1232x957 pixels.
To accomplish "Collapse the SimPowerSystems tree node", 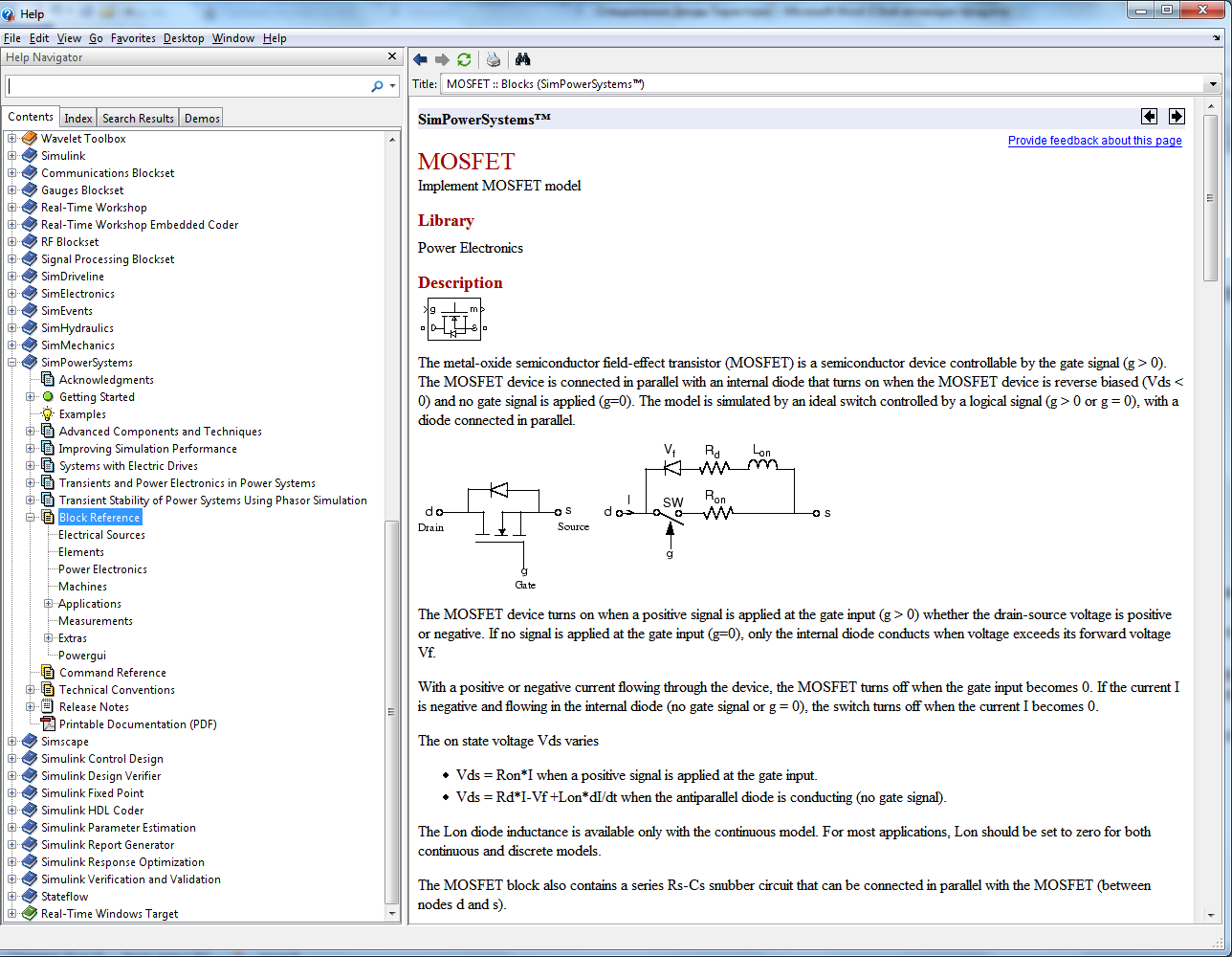I will 12,363.
